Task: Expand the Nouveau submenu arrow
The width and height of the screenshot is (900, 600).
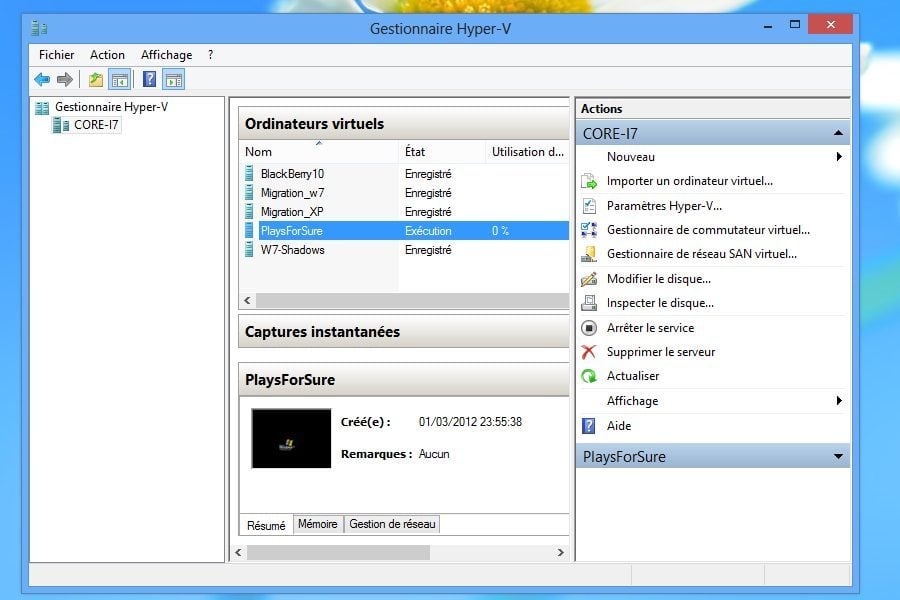Action: [x=838, y=157]
